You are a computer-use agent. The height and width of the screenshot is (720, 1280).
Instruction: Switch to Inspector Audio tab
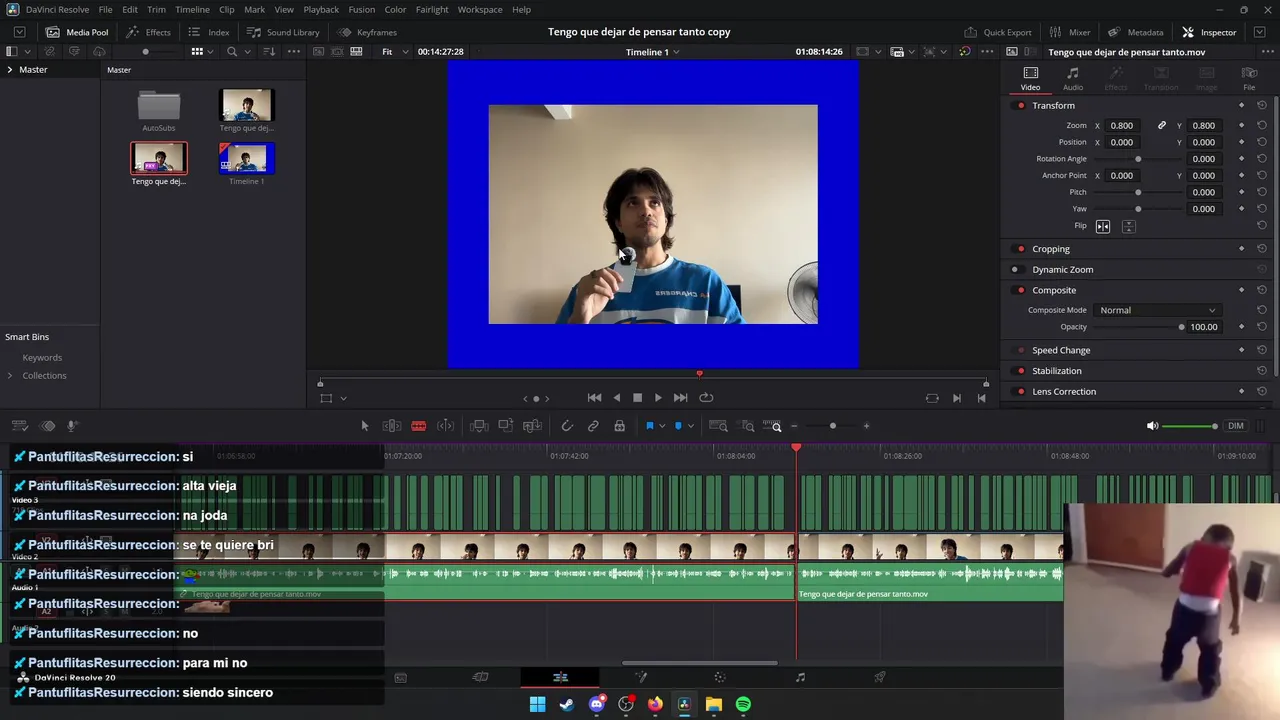[1072, 78]
